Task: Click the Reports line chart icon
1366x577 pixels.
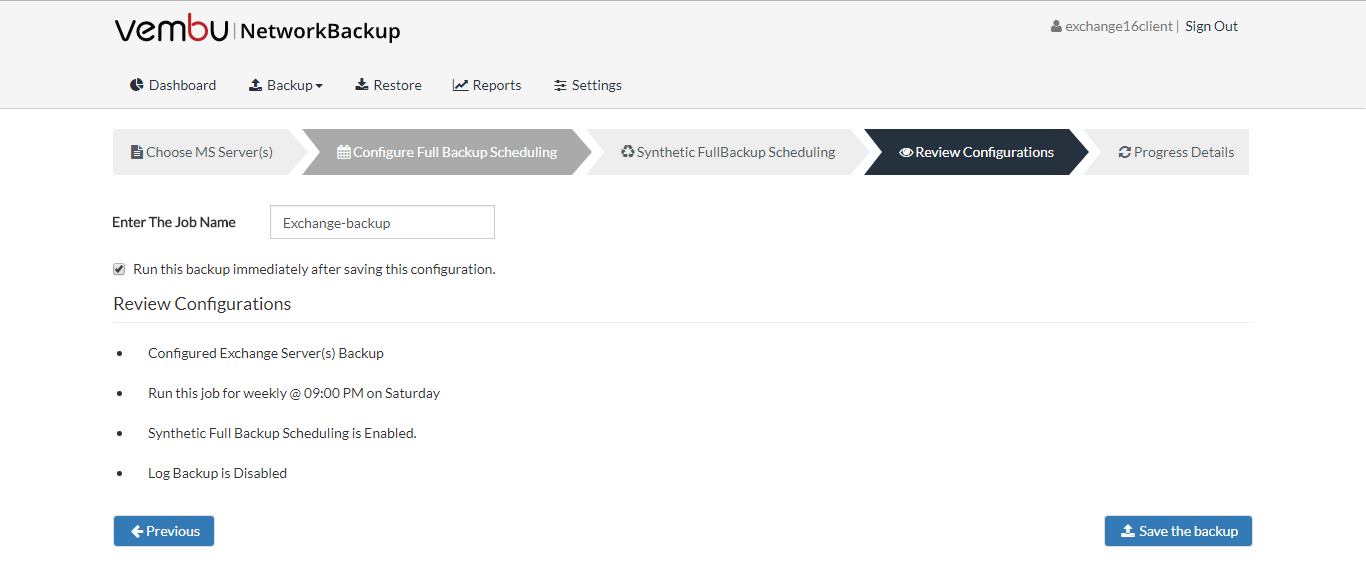Action: coord(461,85)
